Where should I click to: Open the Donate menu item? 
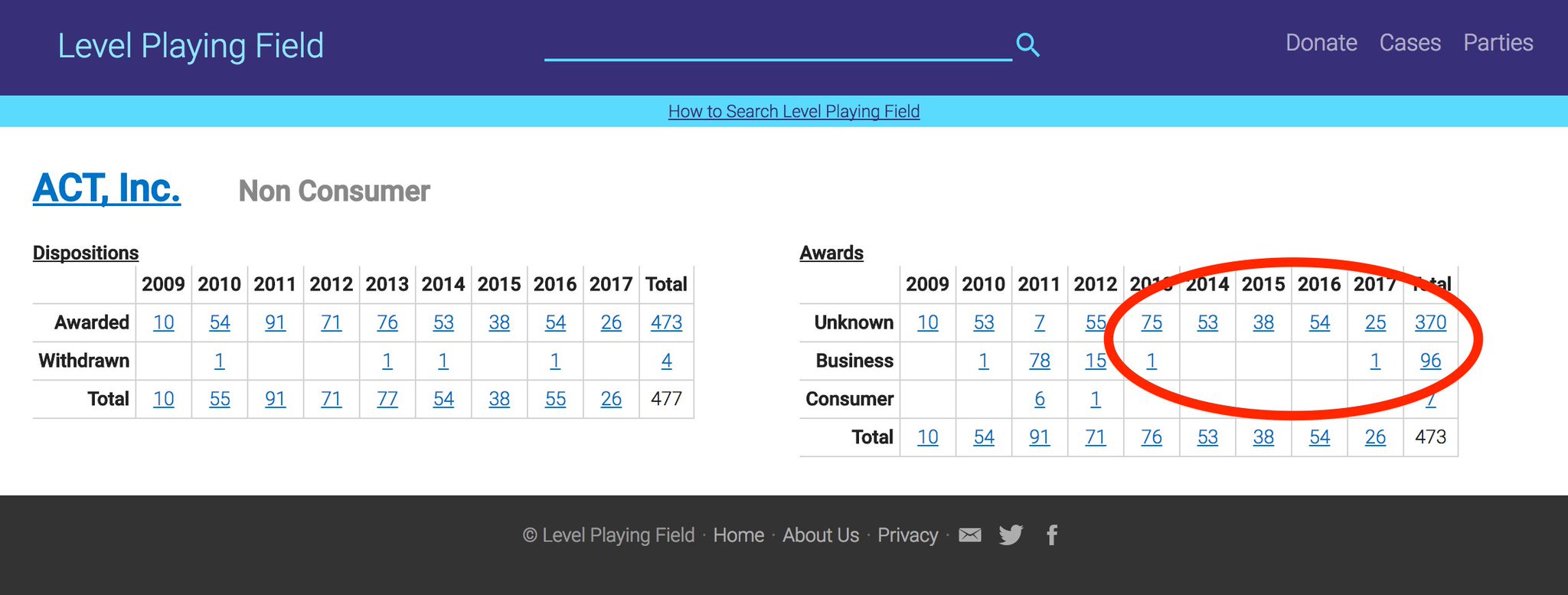pyautogui.click(x=1321, y=43)
